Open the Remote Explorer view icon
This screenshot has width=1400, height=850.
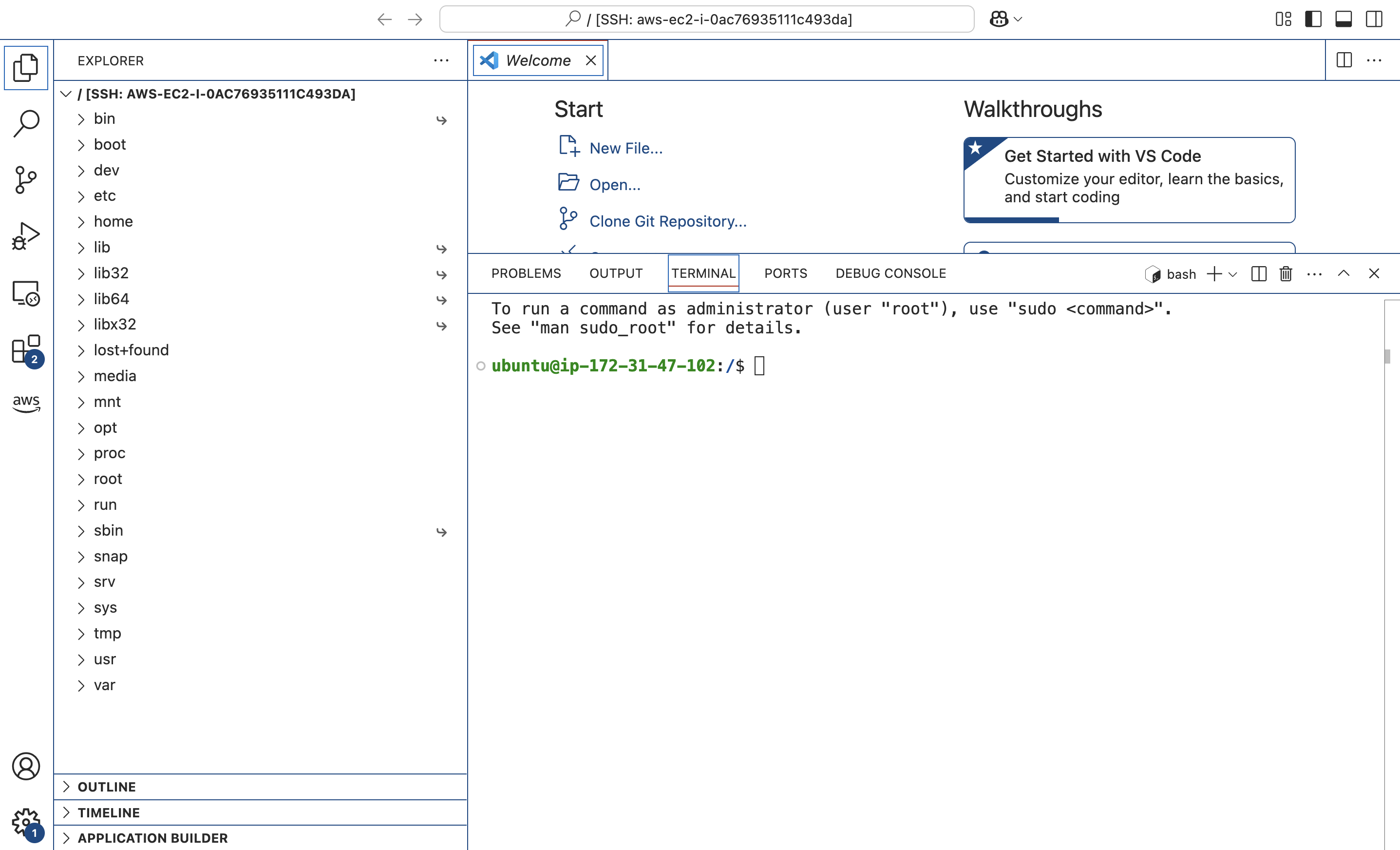click(x=25, y=293)
